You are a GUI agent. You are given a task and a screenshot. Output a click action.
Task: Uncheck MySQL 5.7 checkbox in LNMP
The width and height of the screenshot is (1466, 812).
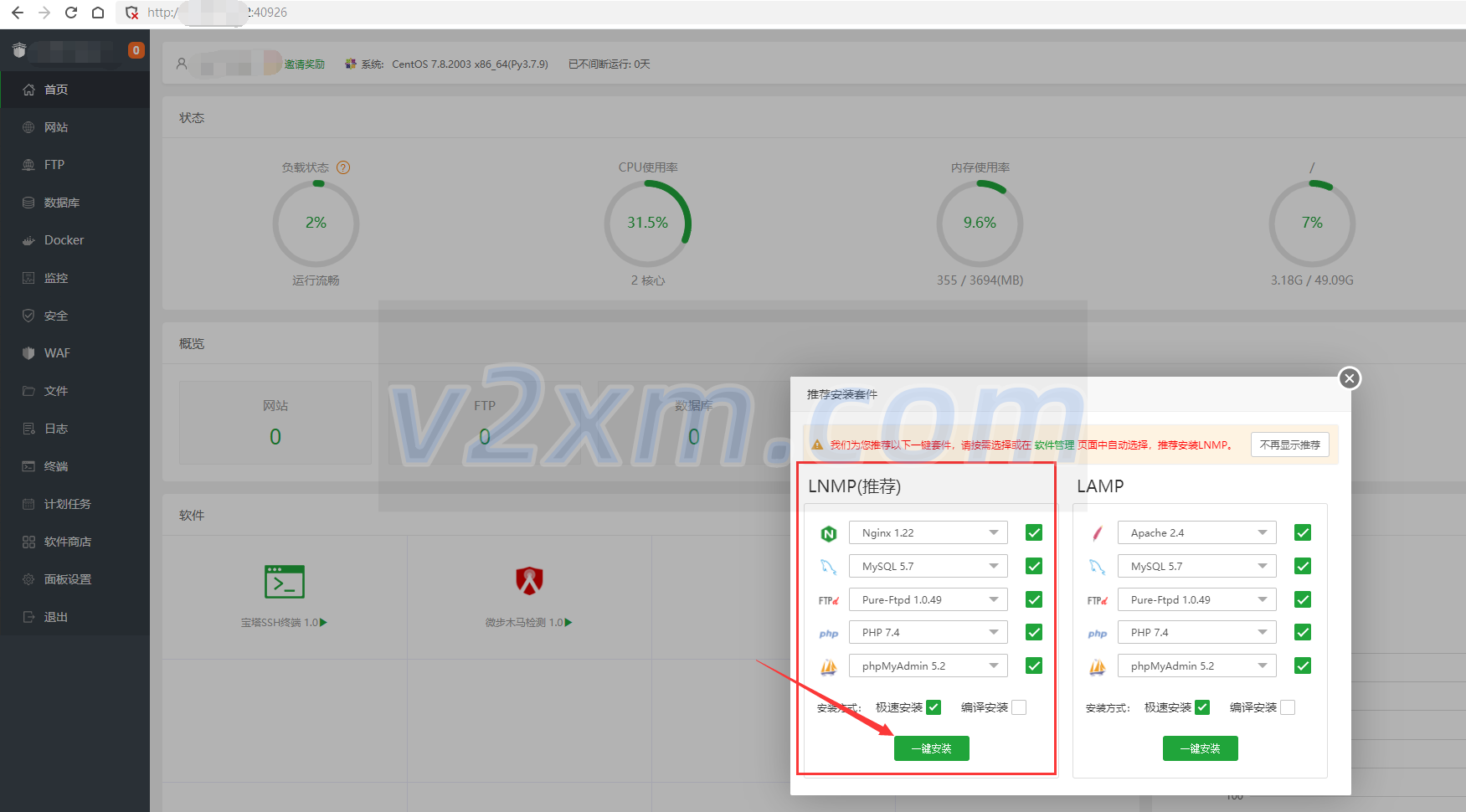(x=1034, y=566)
